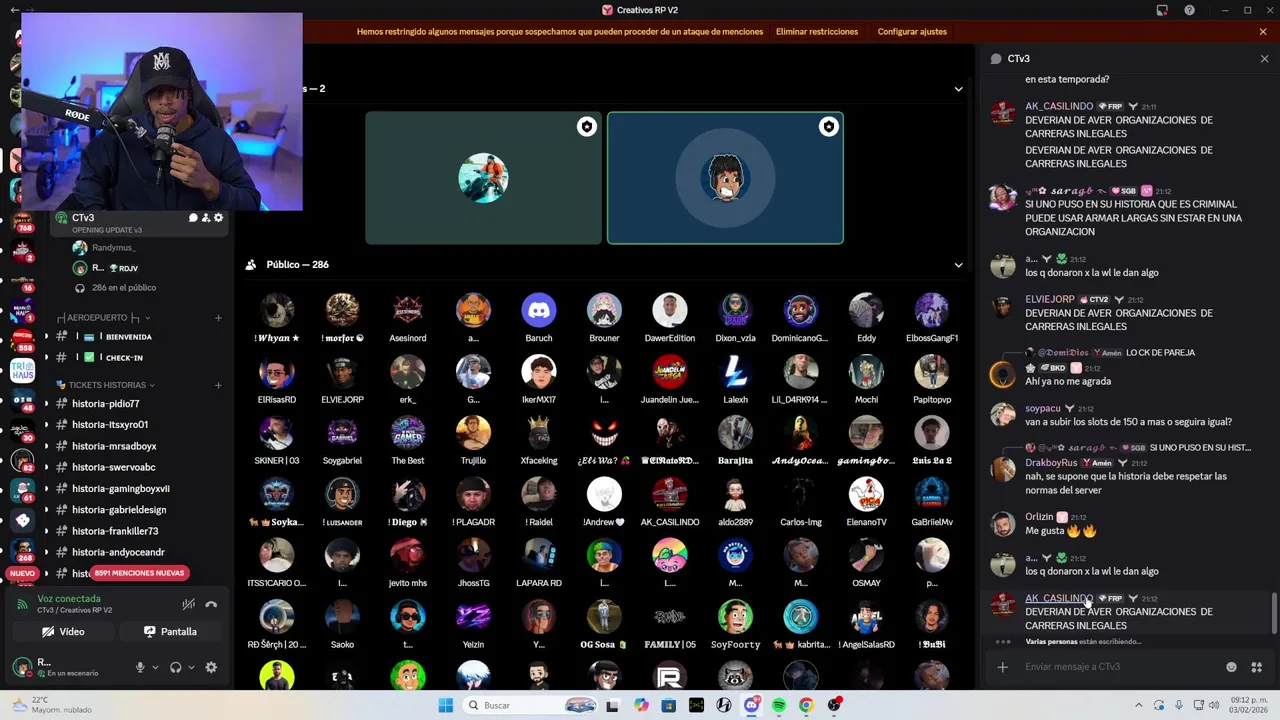1280x720 pixels.
Task: Select the left speaker tile with jet-ski avatar
Action: tap(483, 178)
